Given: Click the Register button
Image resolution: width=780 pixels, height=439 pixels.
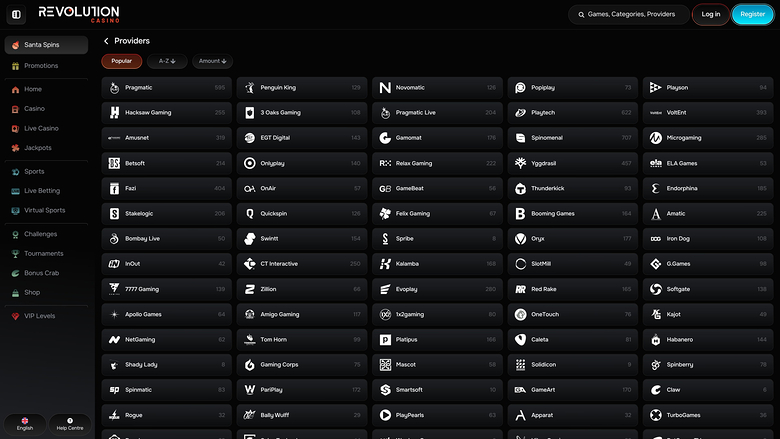Looking at the screenshot, I should 752,14.
